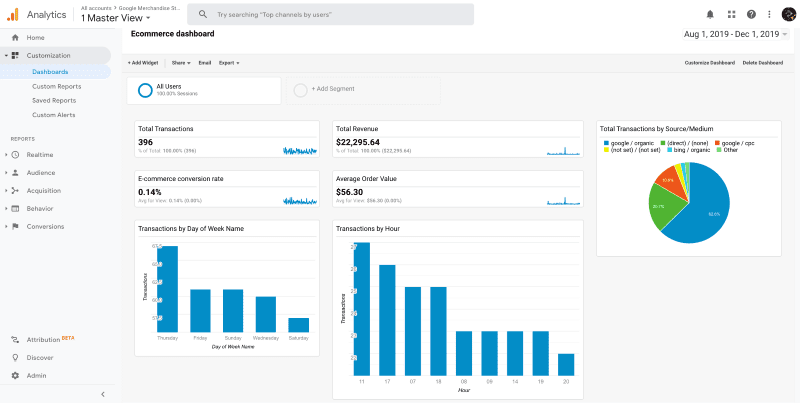Screen dimensions: 800x403
Task: Click the Admin gear icon
Action: (x=15, y=375)
